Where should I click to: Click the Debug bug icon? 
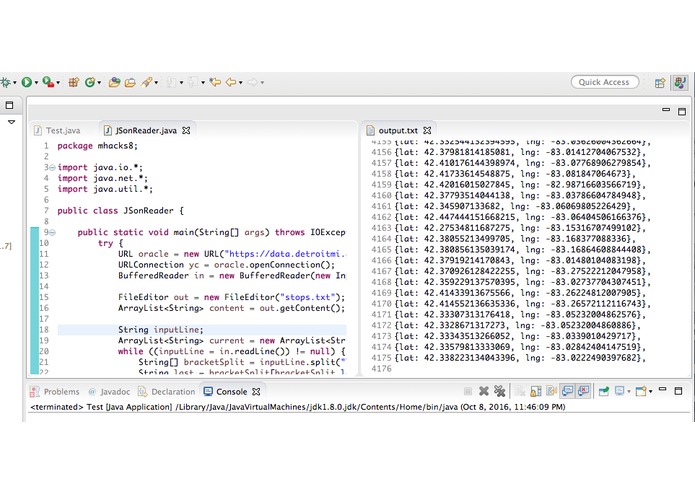coord(5,82)
